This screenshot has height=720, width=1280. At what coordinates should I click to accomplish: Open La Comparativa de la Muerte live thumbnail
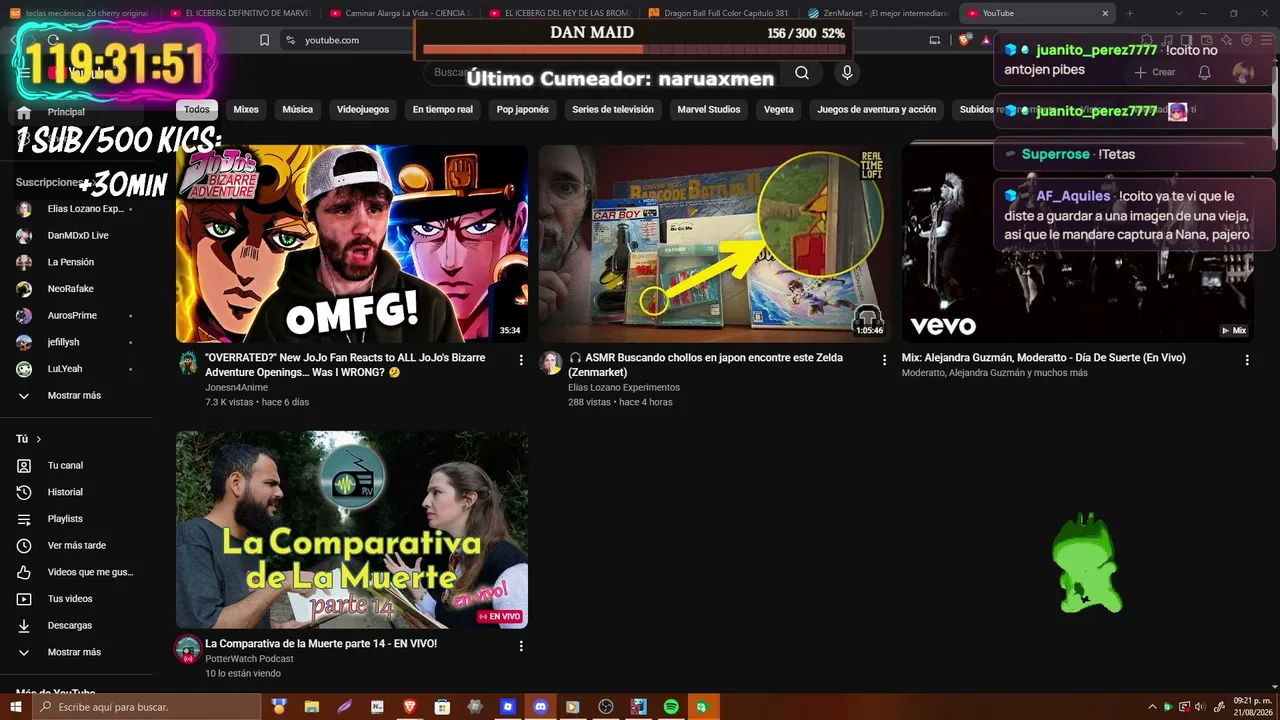352,530
